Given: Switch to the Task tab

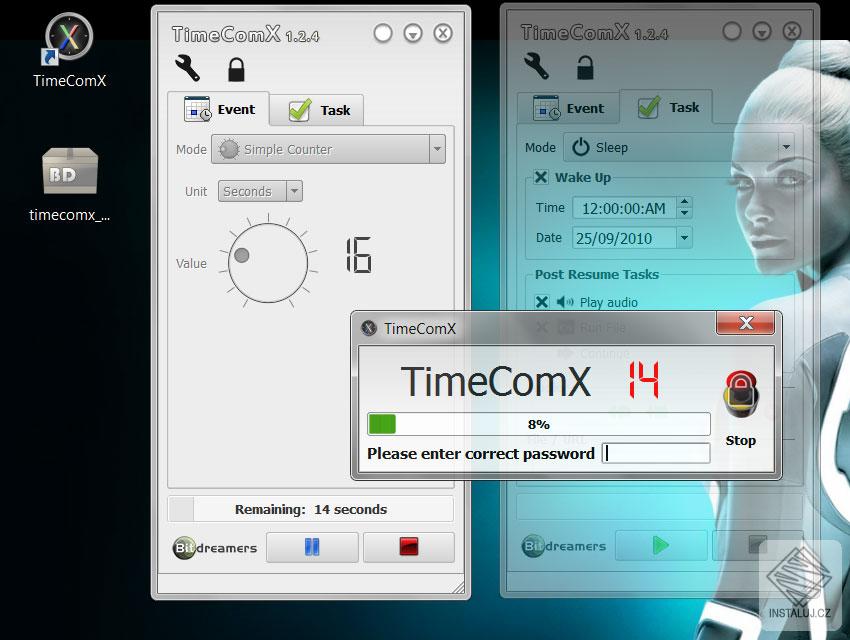Looking at the screenshot, I should click(317, 110).
